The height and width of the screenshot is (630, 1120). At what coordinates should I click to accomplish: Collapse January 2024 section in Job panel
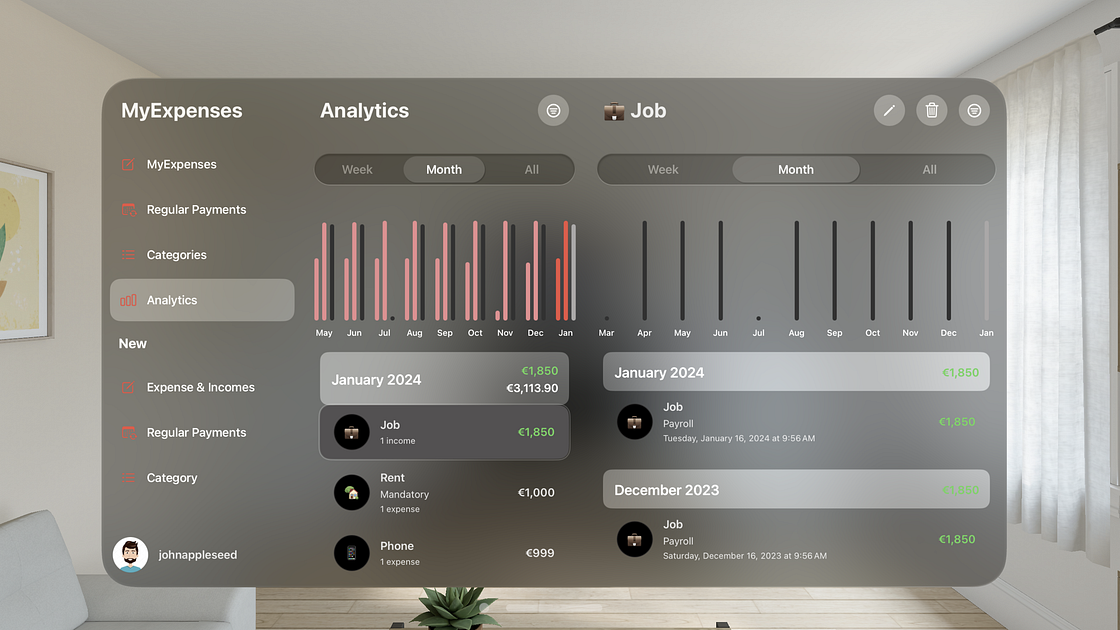pyautogui.click(x=796, y=372)
